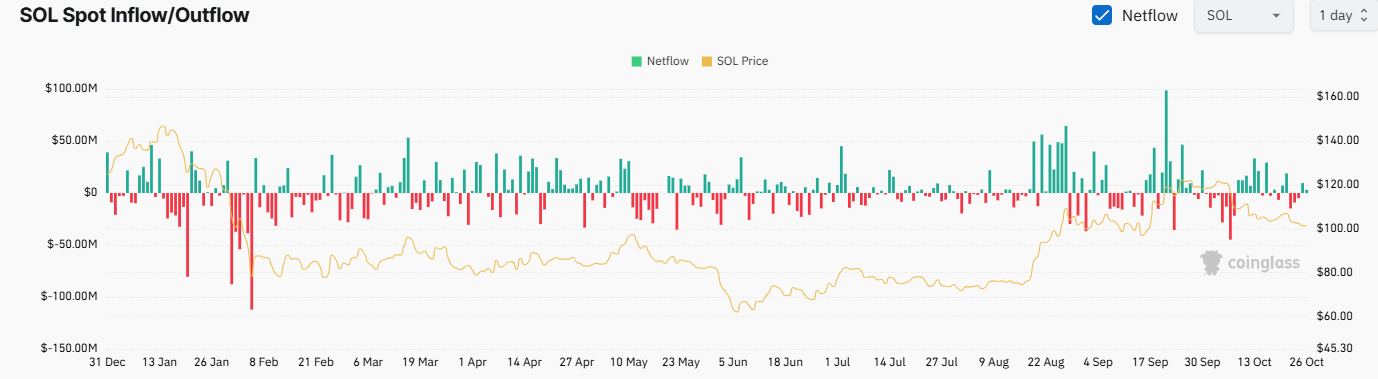Click the 17 Sep date label

pos(1149,362)
